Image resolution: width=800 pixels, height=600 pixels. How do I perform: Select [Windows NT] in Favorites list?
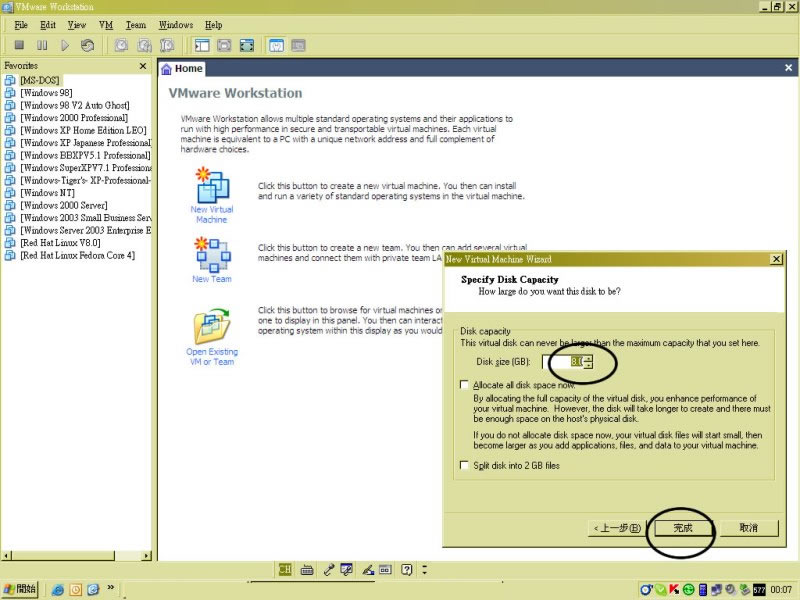[x=47, y=193]
